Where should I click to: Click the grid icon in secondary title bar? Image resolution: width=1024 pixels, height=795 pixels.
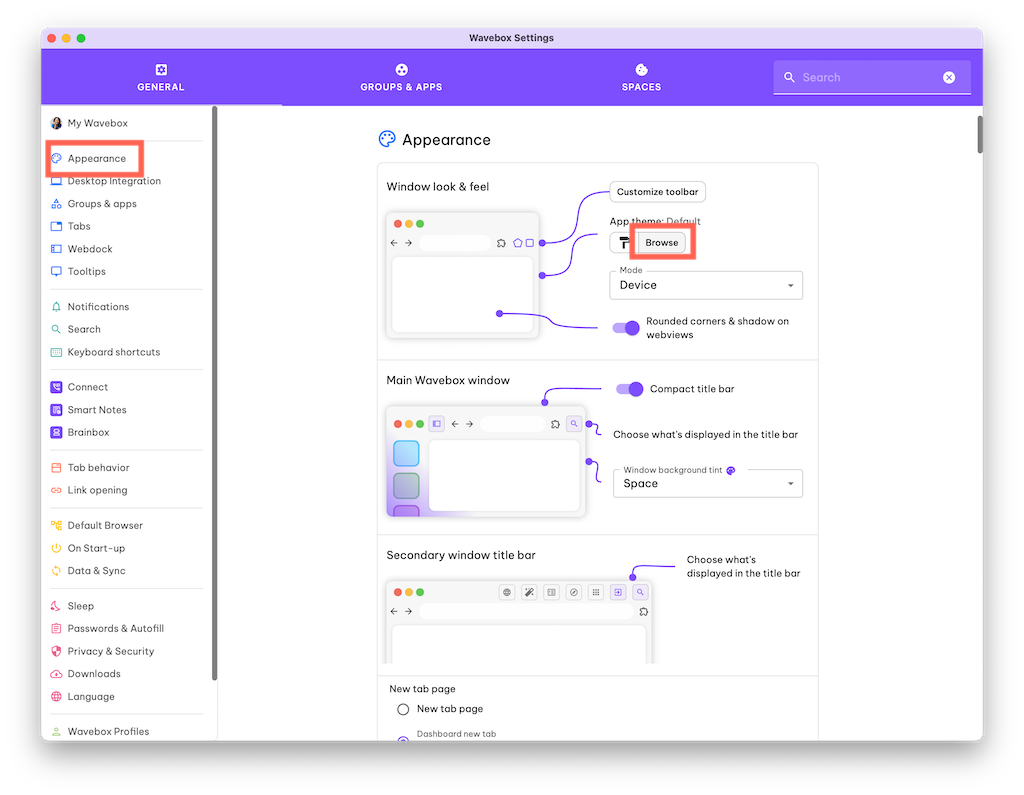click(596, 592)
